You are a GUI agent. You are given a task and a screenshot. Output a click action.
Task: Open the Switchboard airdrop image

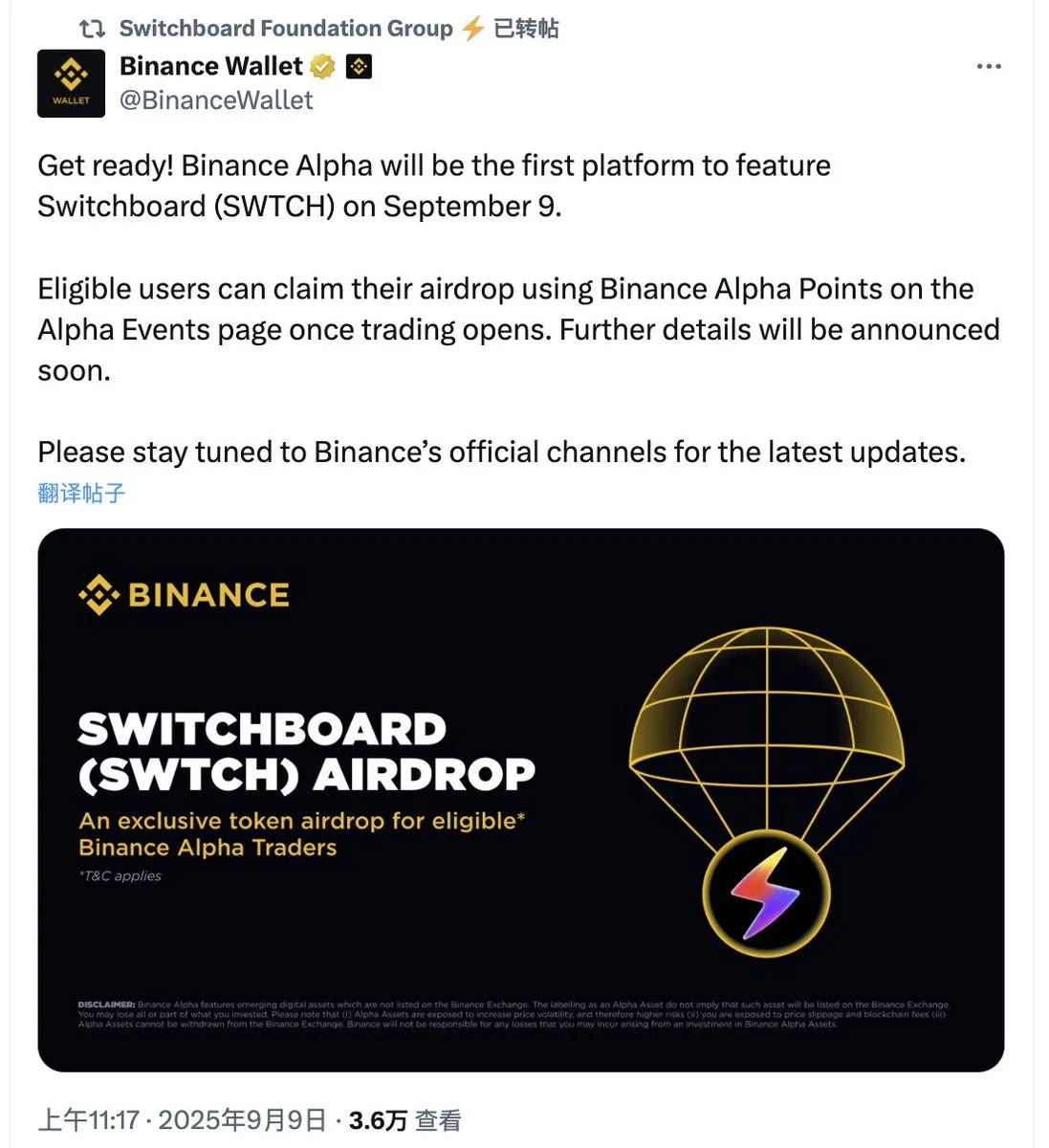[x=521, y=800]
